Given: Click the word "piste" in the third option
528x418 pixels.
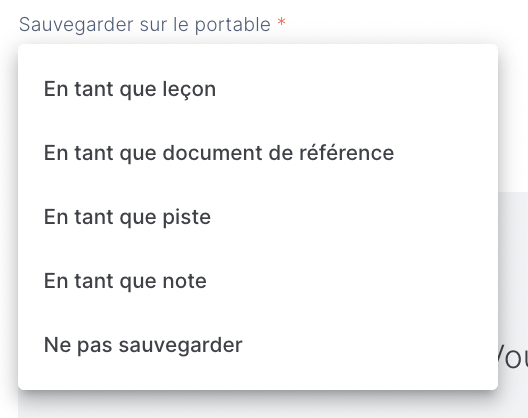Looking at the screenshot, I should click(187, 218).
